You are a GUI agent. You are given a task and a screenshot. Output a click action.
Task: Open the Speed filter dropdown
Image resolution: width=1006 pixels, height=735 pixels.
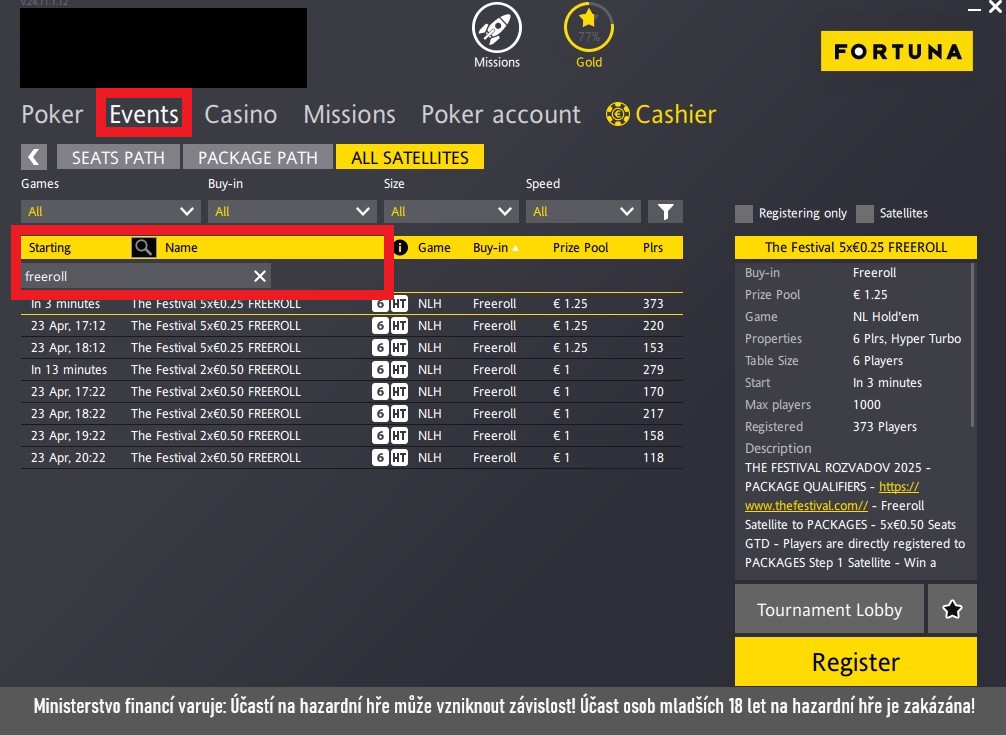coord(583,211)
